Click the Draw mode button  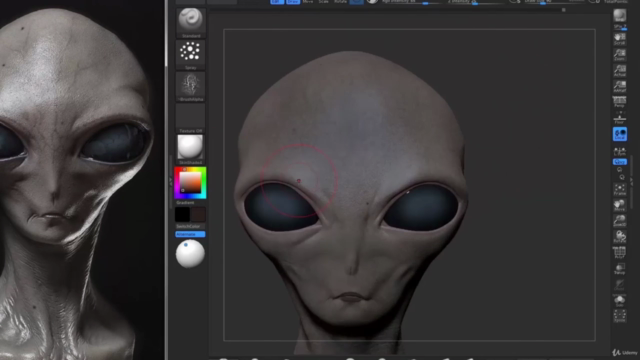click(x=293, y=2)
